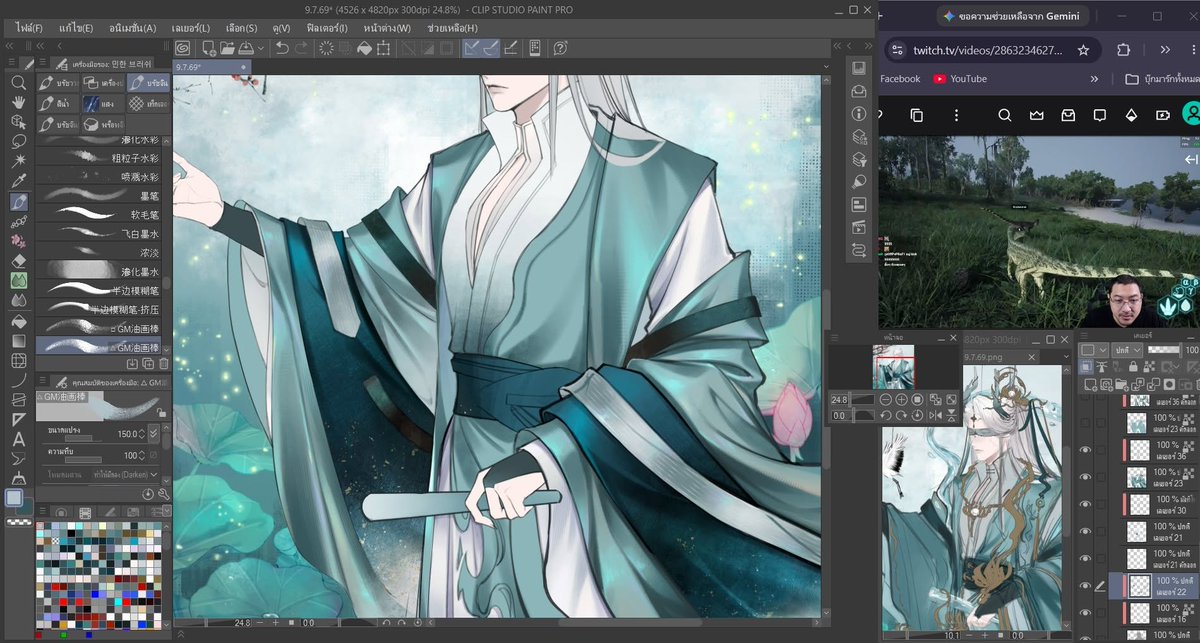Open Facebook bookmark in Chrome
1200x643 pixels.
900,79
